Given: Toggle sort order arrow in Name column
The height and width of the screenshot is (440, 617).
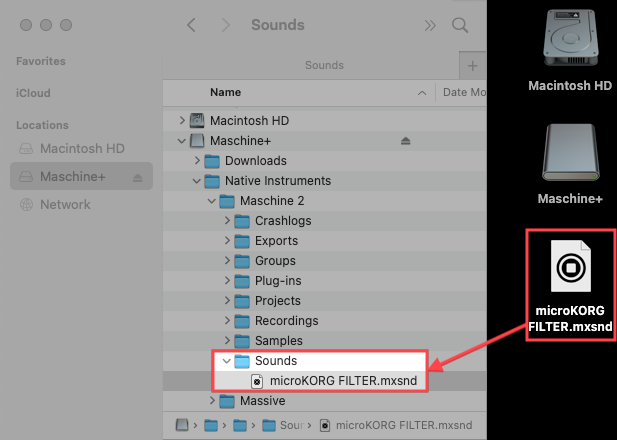Looking at the screenshot, I should tap(422, 93).
